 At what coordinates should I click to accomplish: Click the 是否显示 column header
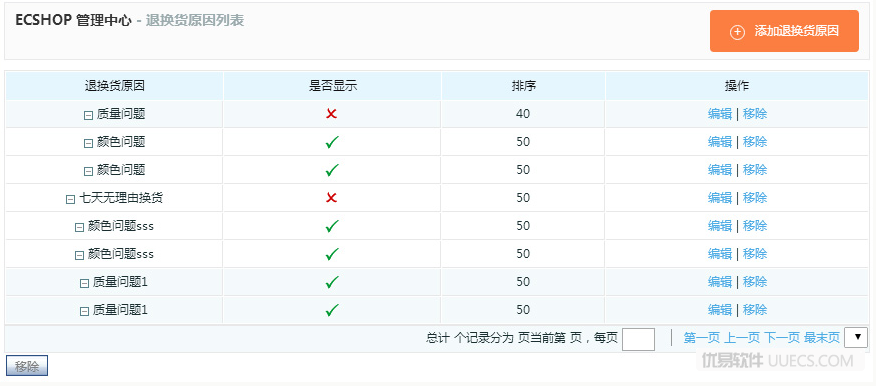click(x=333, y=86)
